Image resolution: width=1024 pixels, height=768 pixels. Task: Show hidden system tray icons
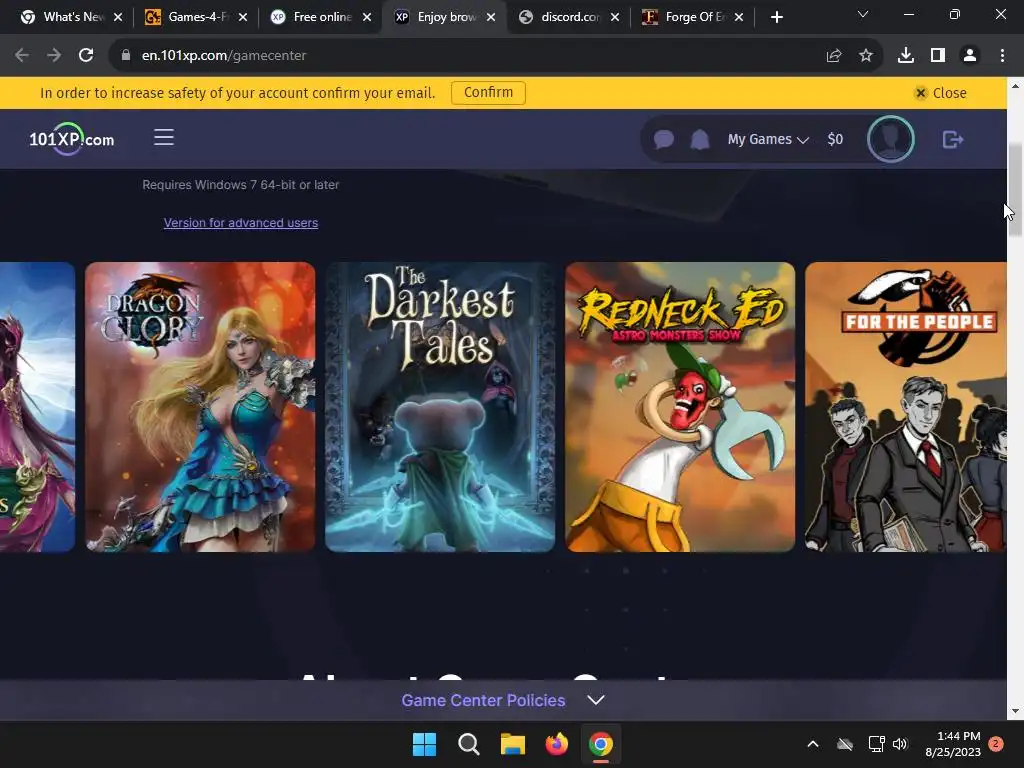(x=812, y=744)
